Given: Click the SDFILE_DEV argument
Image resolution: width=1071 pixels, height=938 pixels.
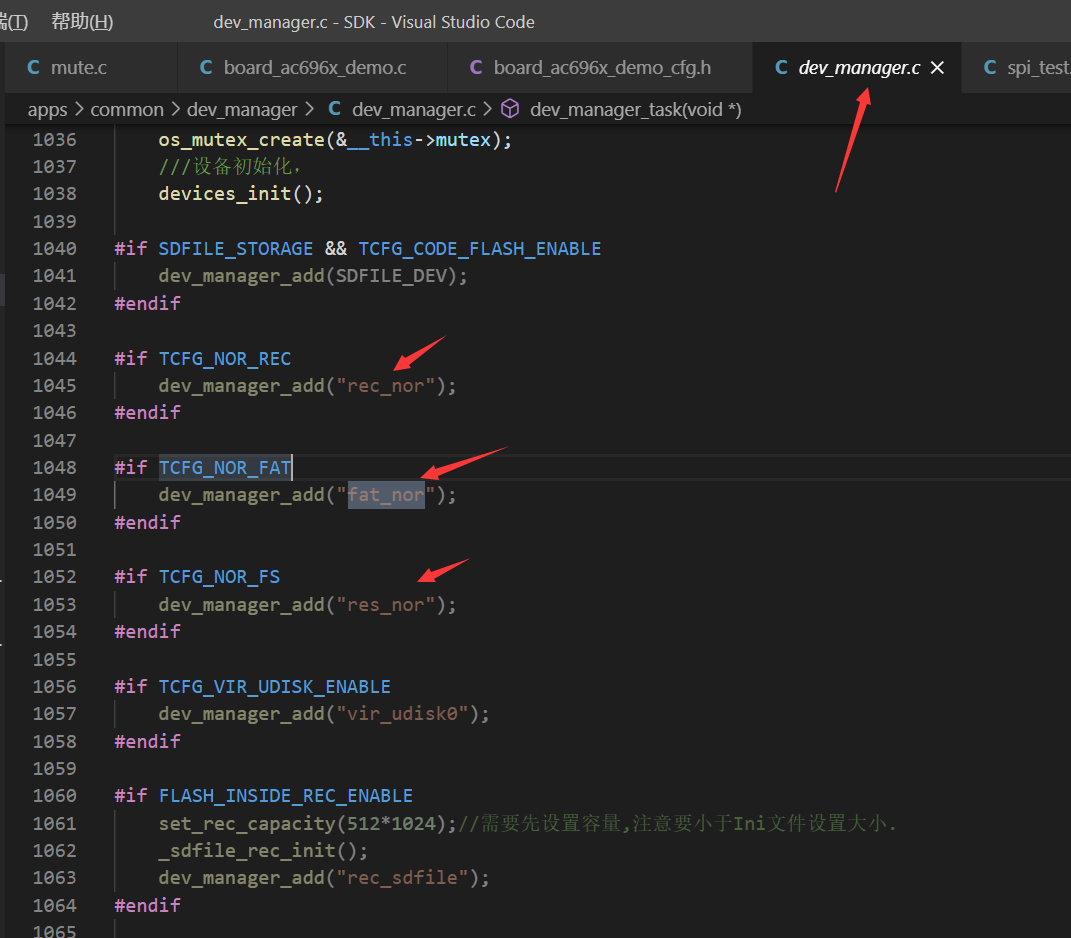Looking at the screenshot, I should pyautogui.click(x=391, y=276).
